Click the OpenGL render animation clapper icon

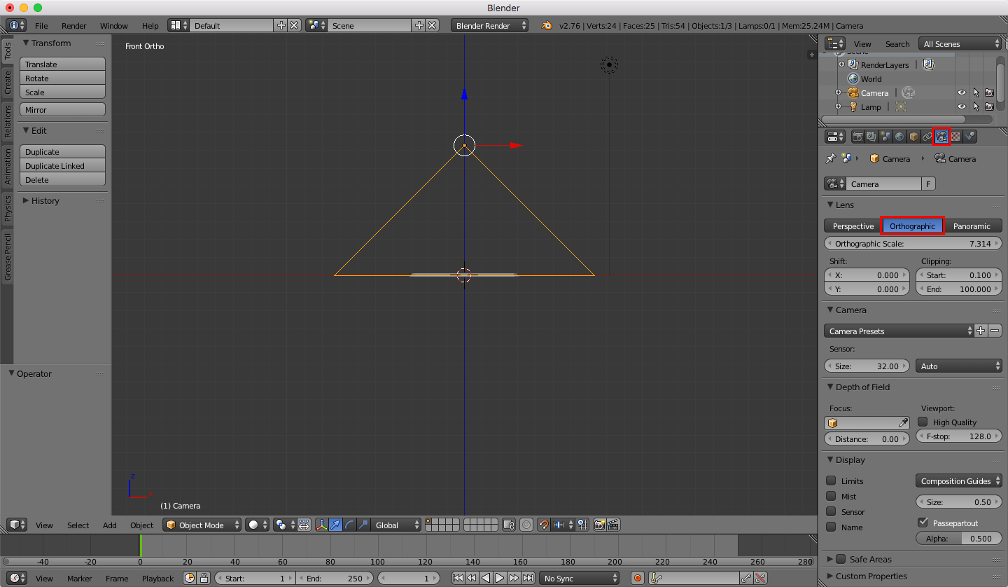coord(613,525)
